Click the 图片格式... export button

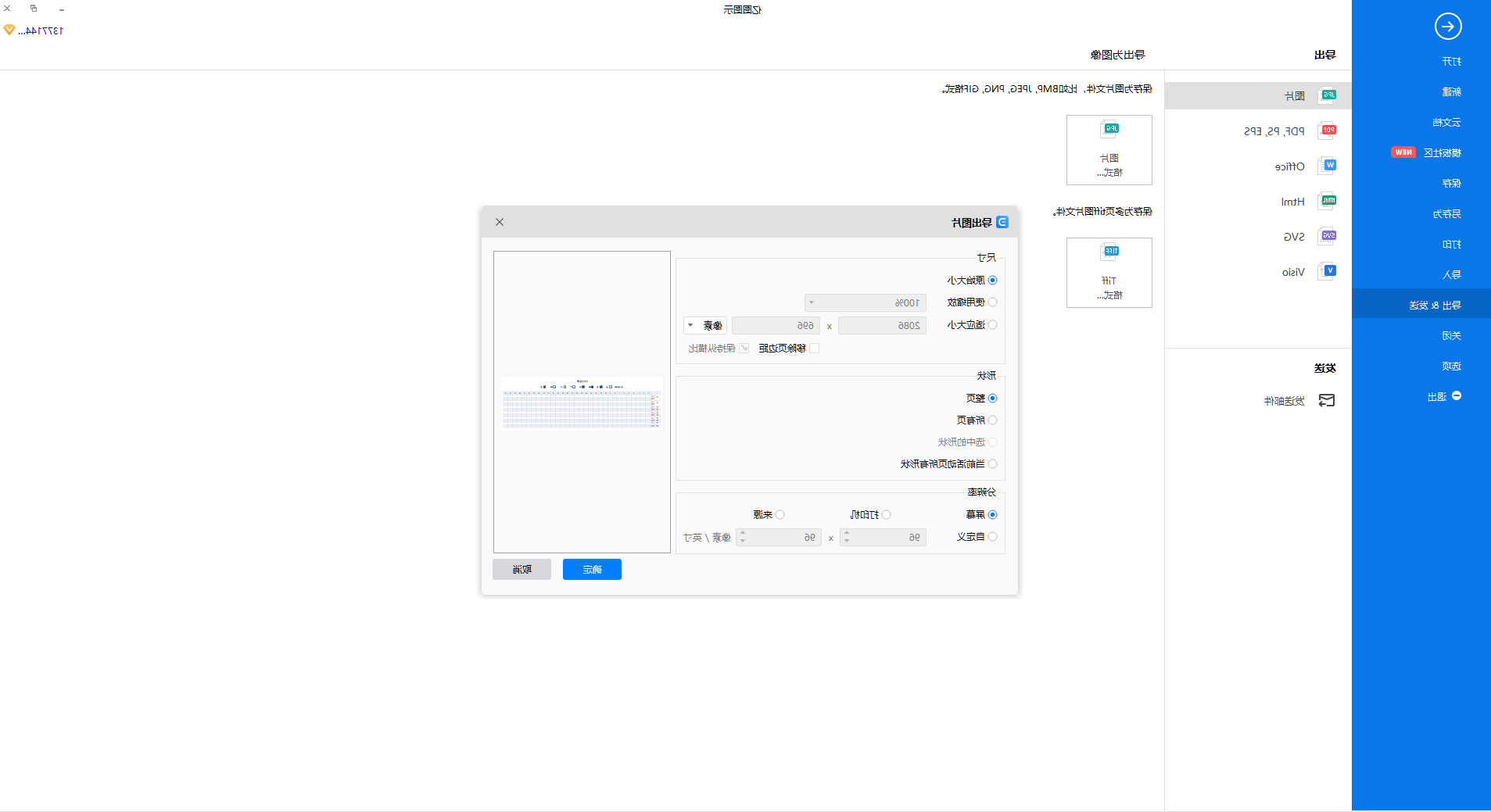click(1109, 150)
